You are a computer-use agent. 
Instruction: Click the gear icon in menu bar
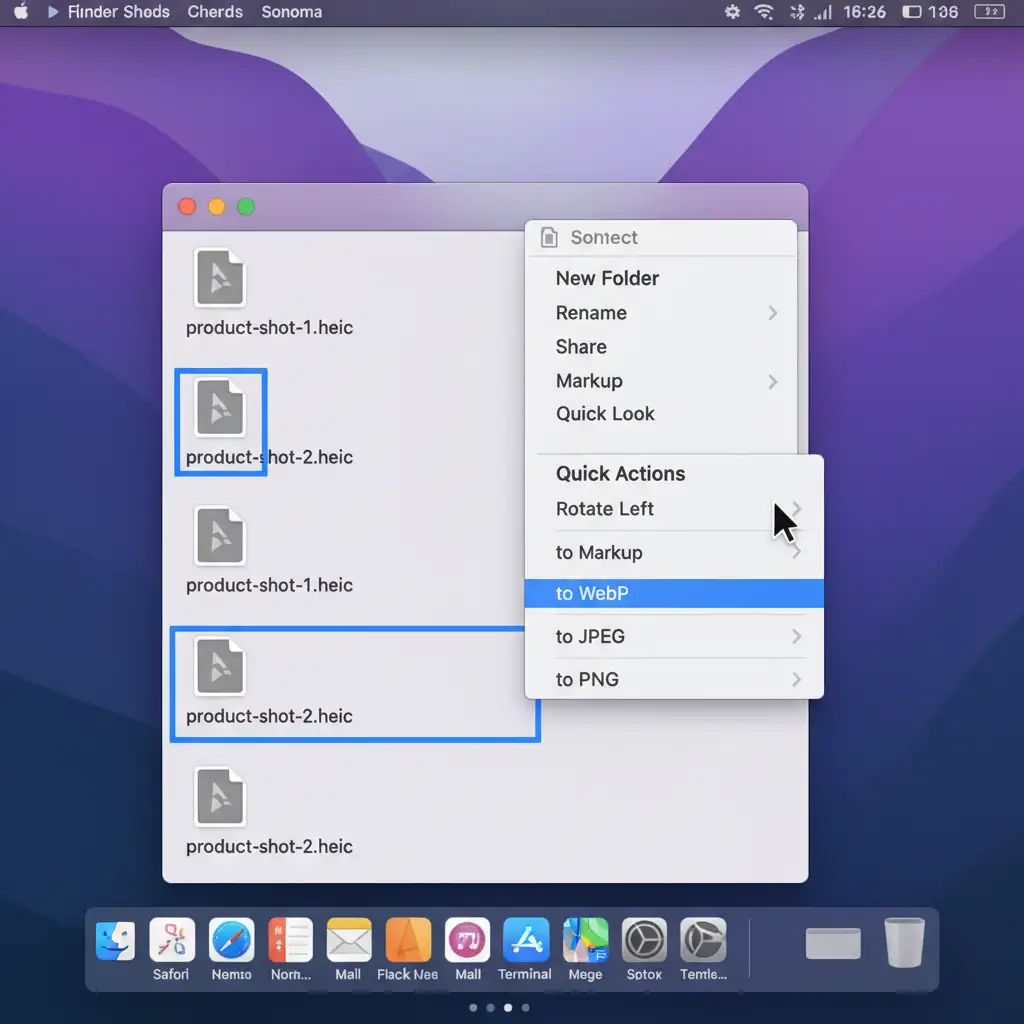[x=732, y=12]
